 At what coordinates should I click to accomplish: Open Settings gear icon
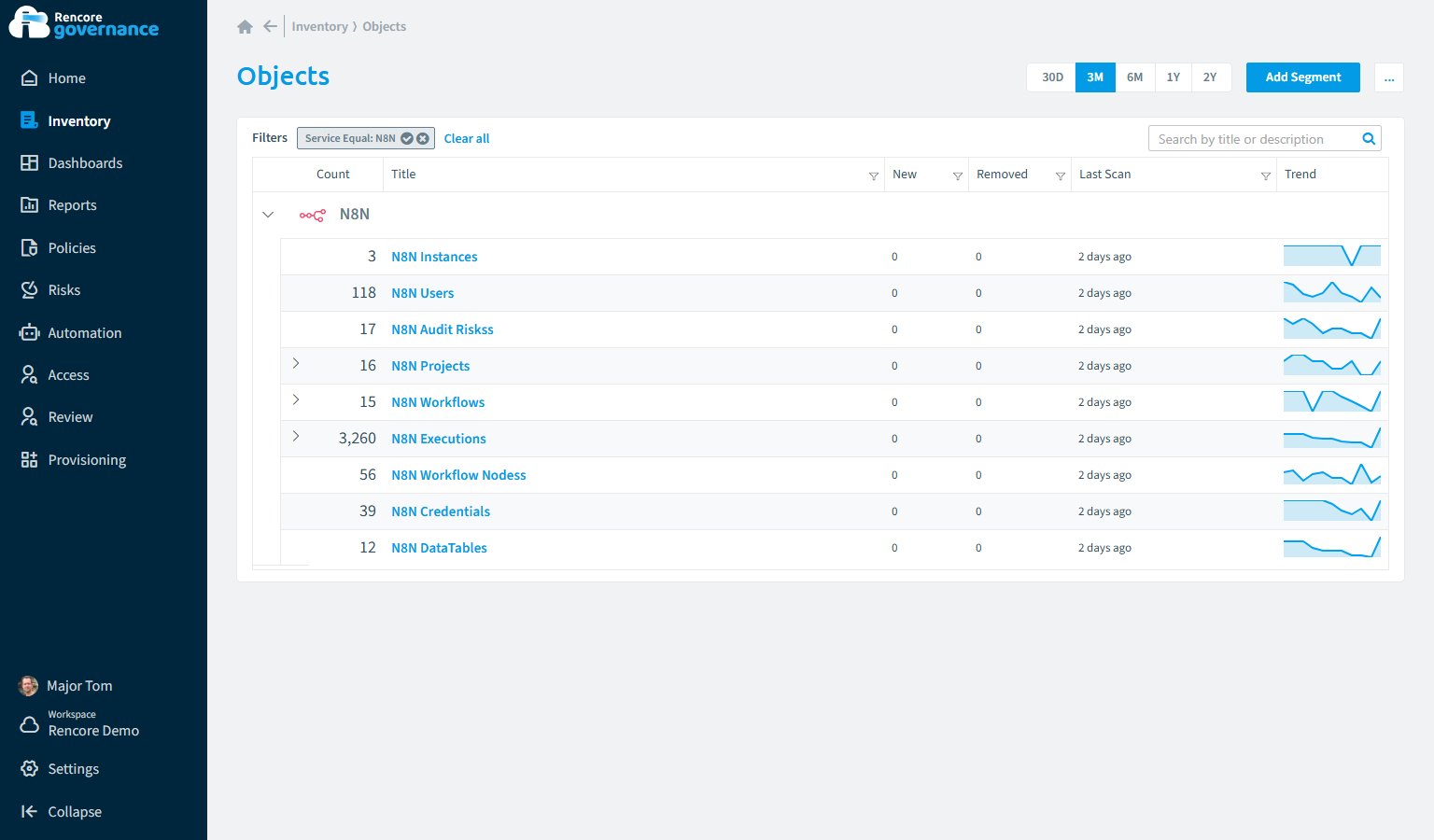click(x=30, y=768)
